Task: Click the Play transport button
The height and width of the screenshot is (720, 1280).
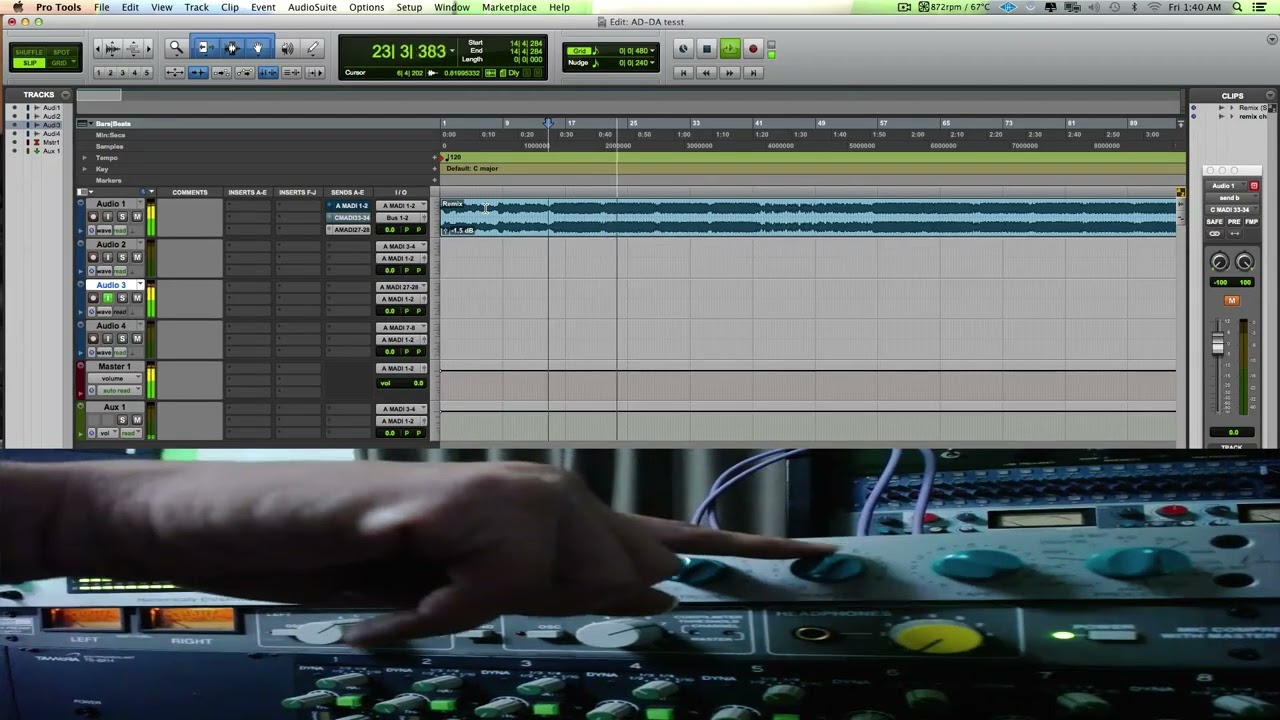Action: pyautogui.click(x=730, y=49)
